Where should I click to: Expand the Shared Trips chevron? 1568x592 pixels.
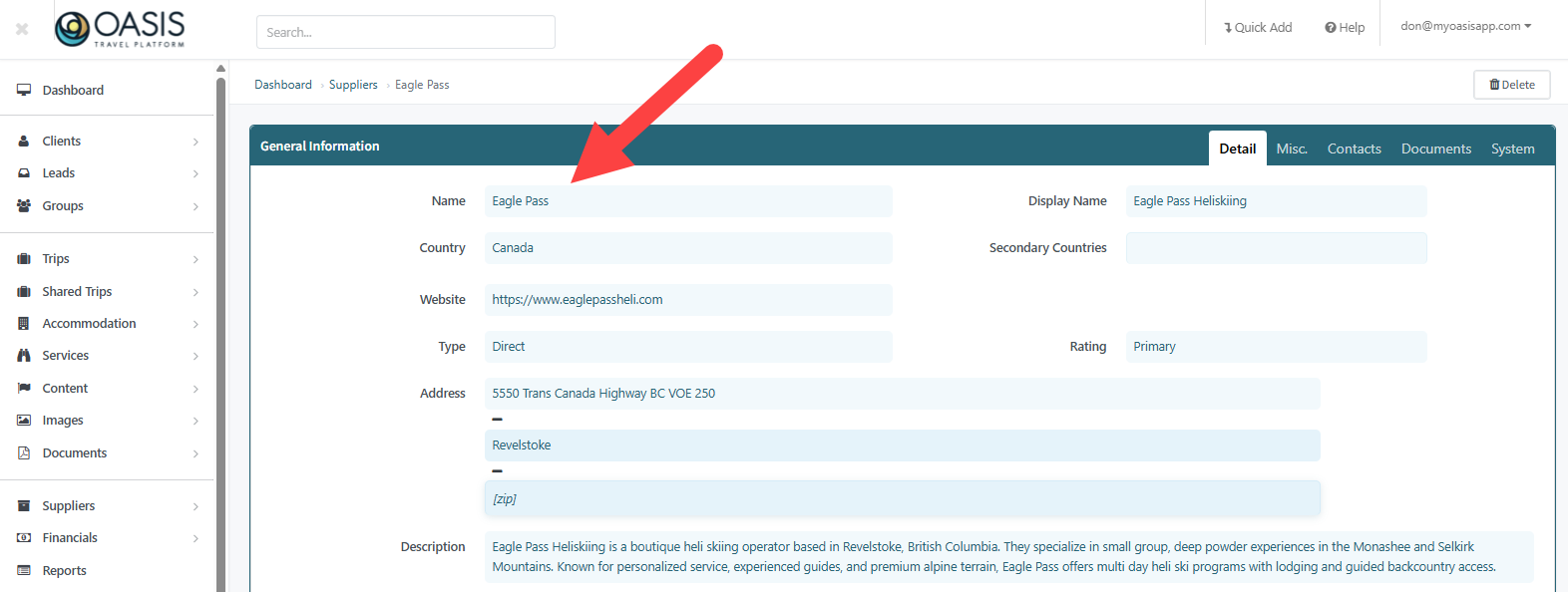[196, 292]
